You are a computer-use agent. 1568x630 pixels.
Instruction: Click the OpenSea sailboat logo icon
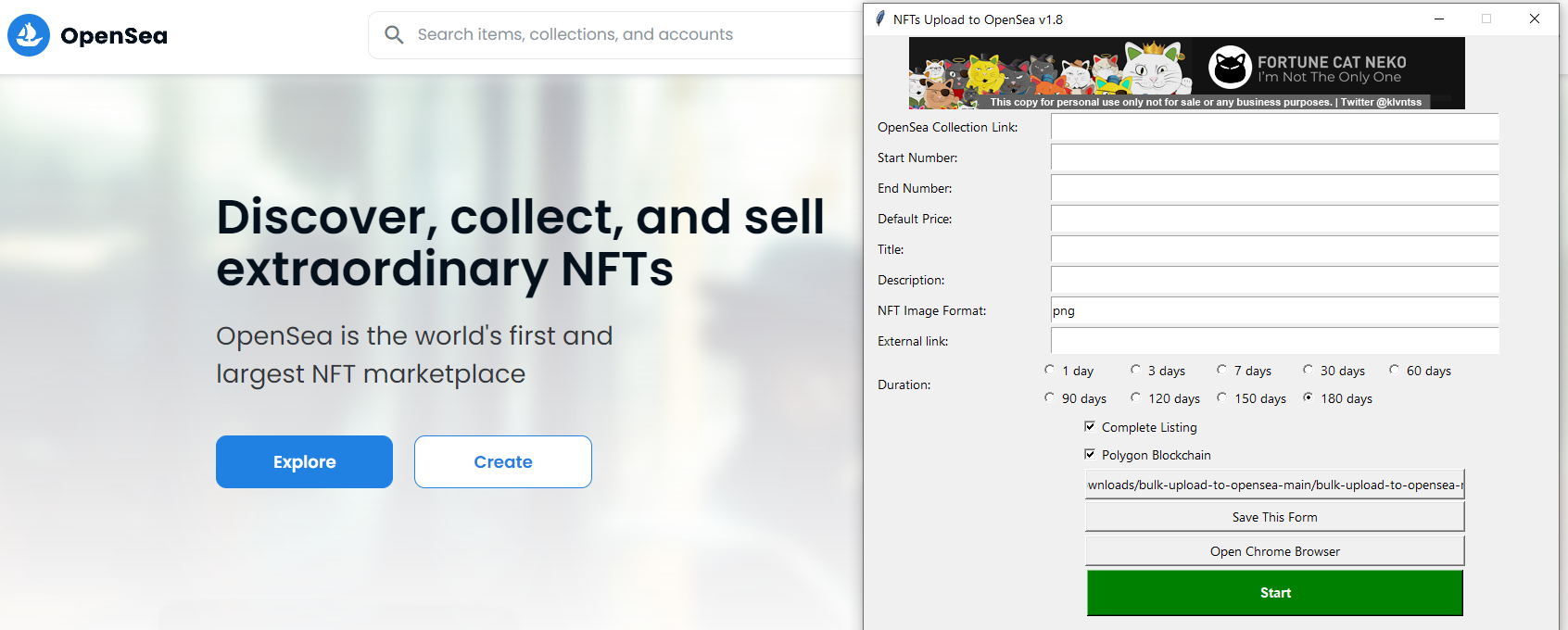(29, 34)
